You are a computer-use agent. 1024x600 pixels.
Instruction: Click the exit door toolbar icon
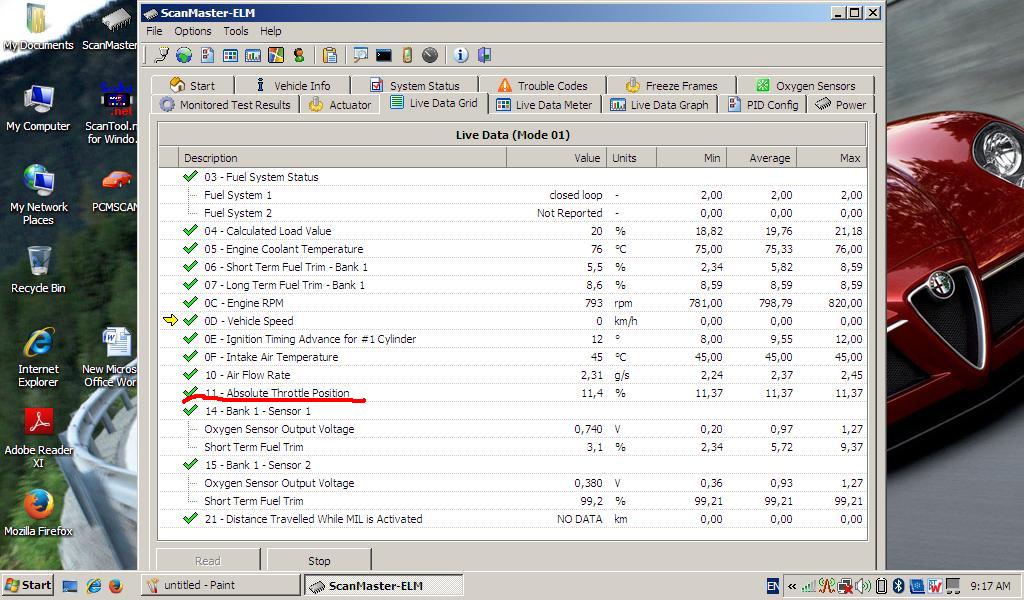tap(484, 55)
